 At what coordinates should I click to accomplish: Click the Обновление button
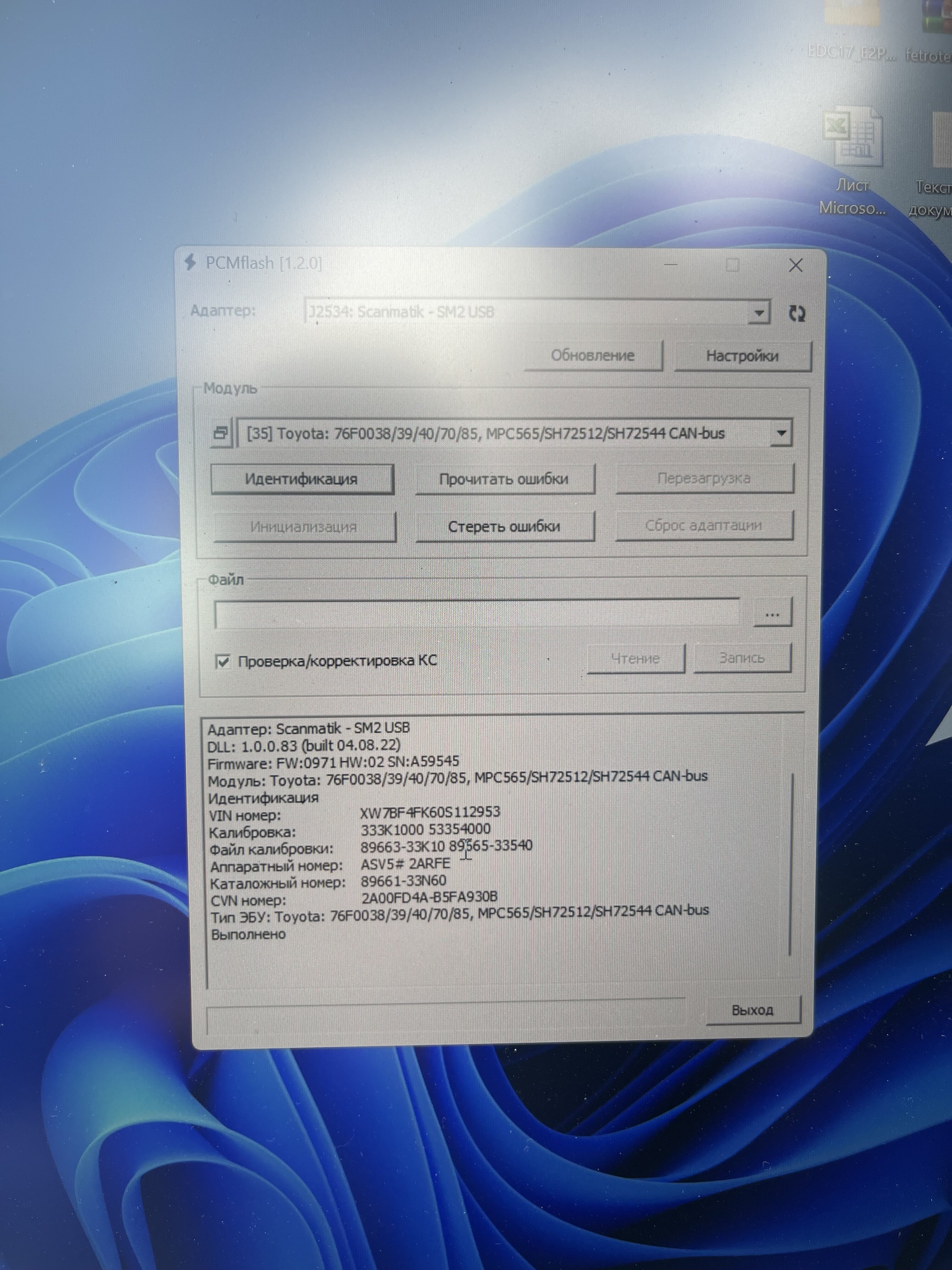(x=593, y=355)
